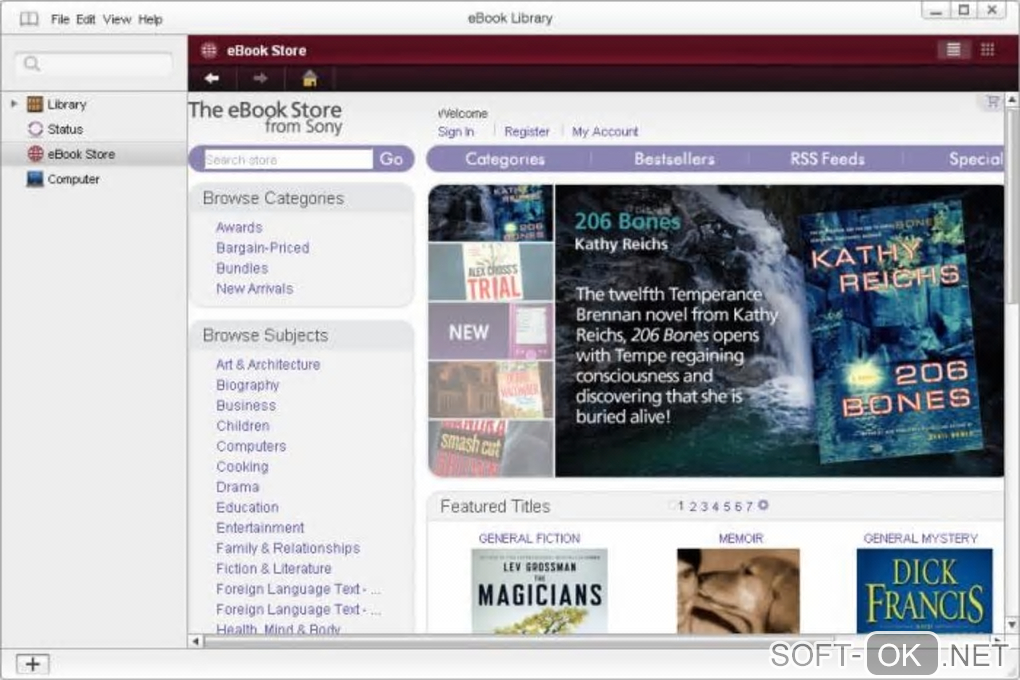Open the Fiction & Literature subject
The height and width of the screenshot is (680, 1020).
coord(274,568)
